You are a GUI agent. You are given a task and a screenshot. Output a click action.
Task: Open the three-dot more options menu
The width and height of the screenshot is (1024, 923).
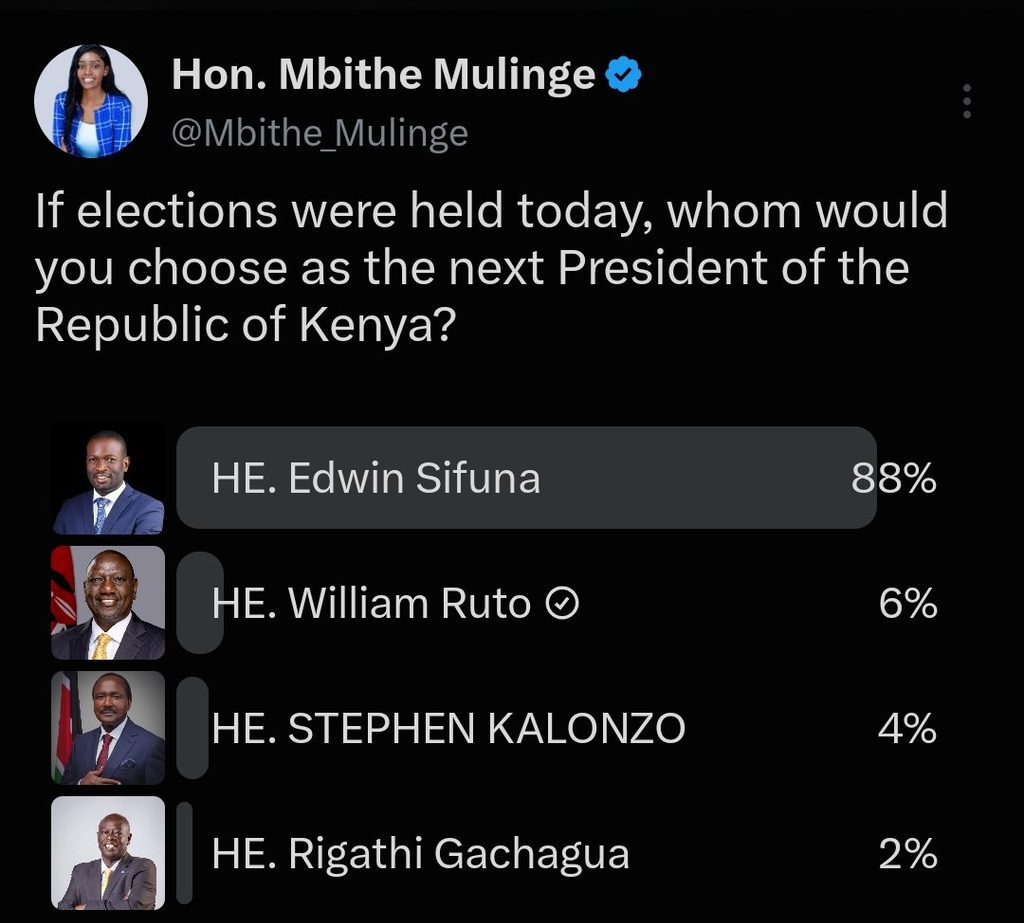tap(967, 101)
